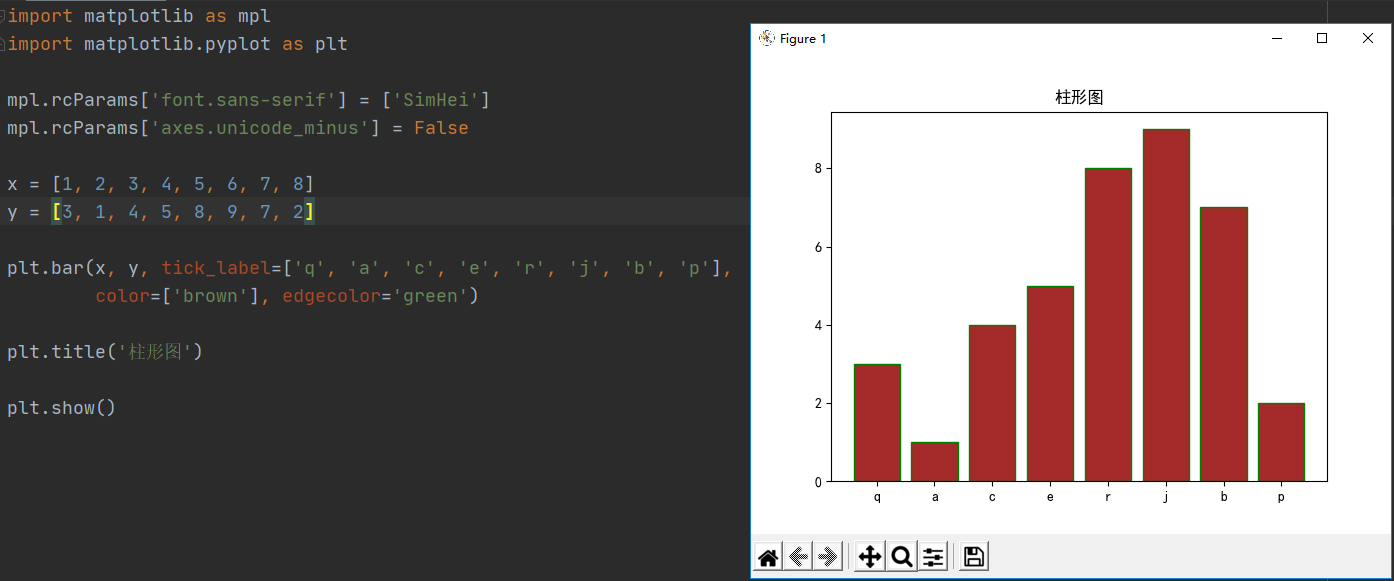
Task: Click the y-axis tick label 8
Action: tap(818, 169)
